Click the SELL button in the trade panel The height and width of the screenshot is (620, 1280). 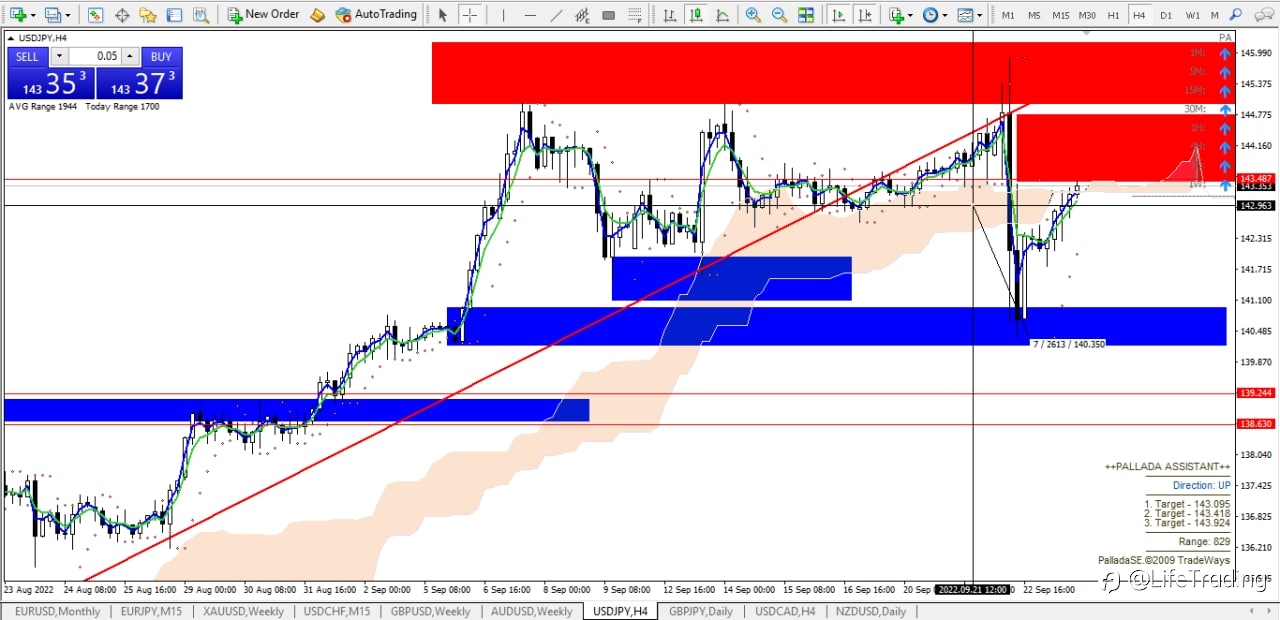click(x=27, y=56)
